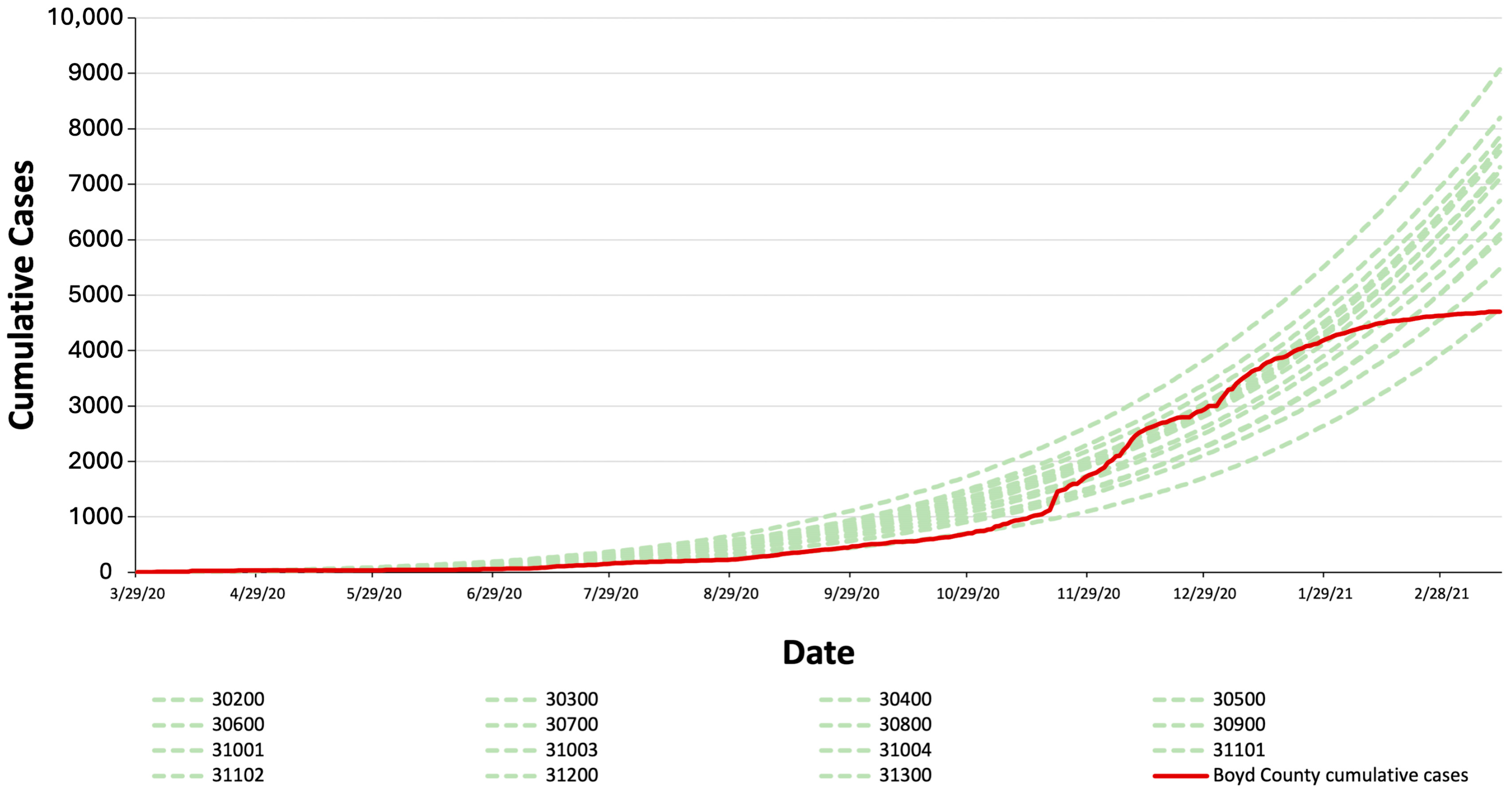Click the 30300 legend entry
This screenshot has width=1512, height=793.
[x=571, y=699]
